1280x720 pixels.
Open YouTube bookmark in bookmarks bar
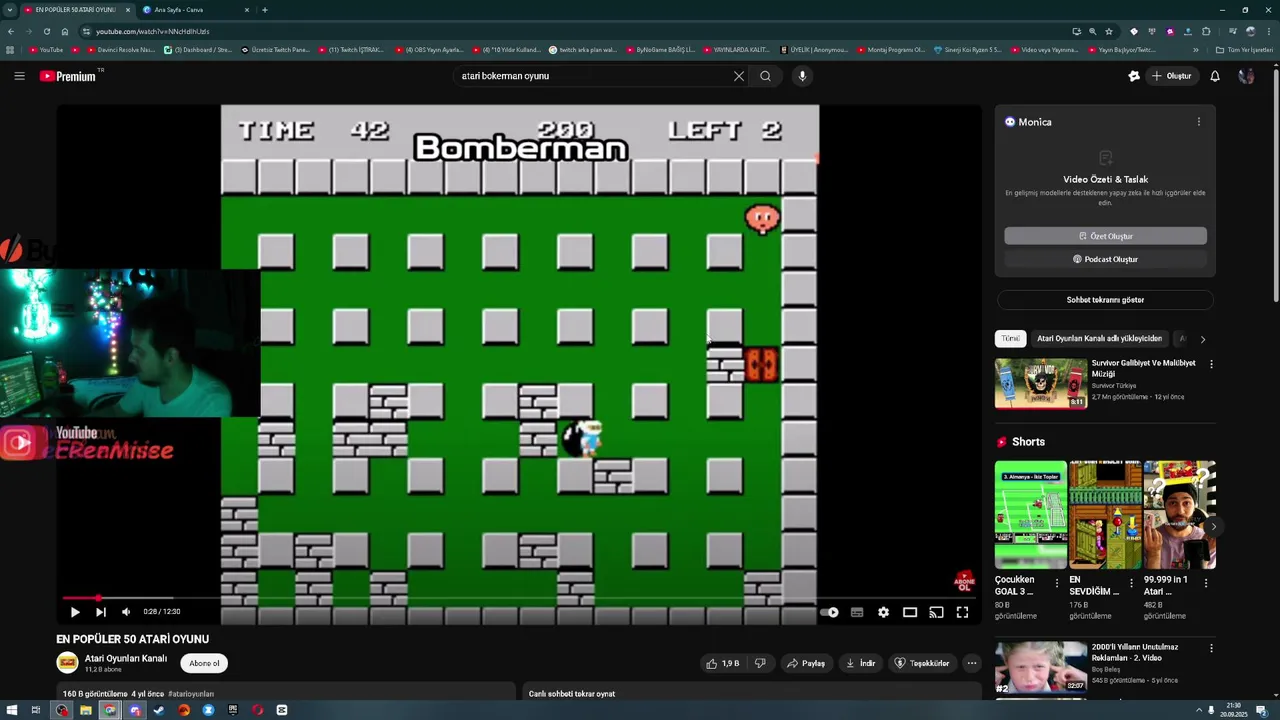[x=46, y=50]
